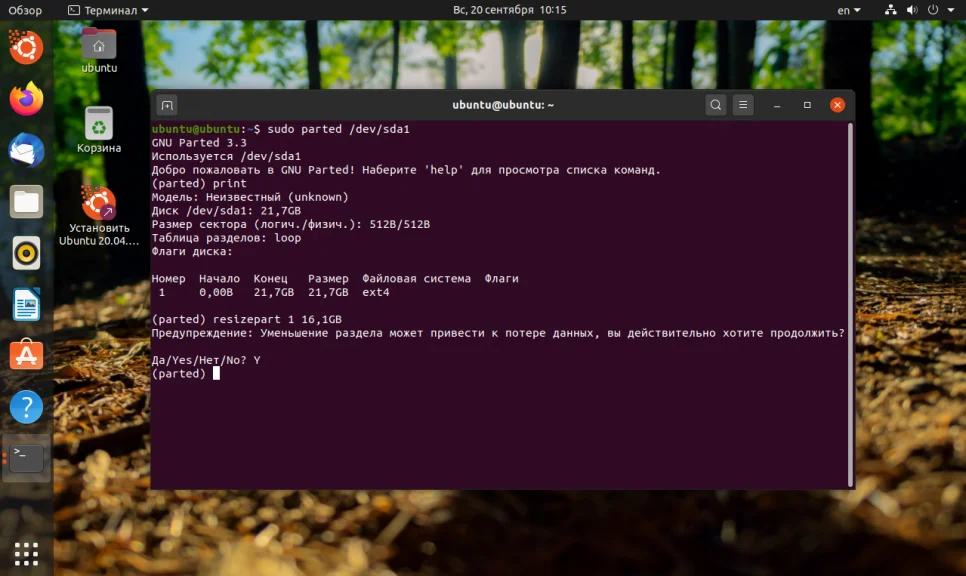Image resolution: width=966 pixels, height=576 pixels.
Task: Open the Help icon in the dock
Action: [x=26, y=407]
